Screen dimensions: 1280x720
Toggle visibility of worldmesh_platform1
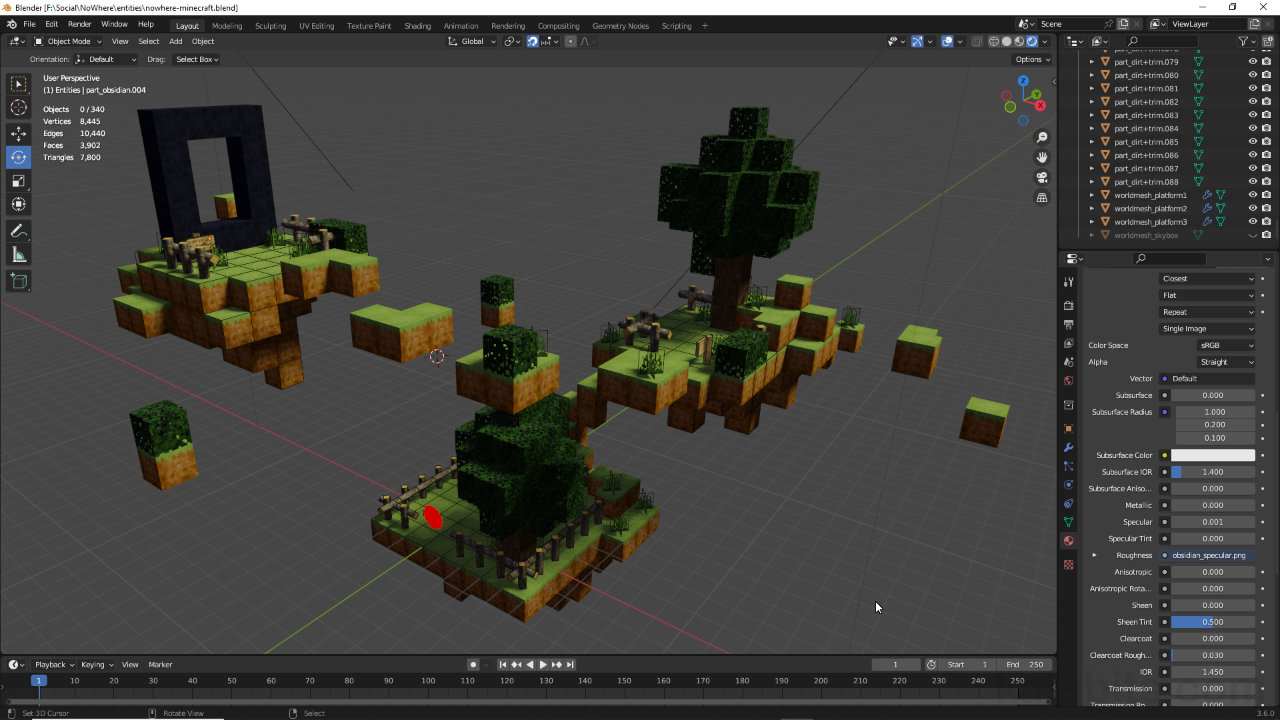(1252, 195)
